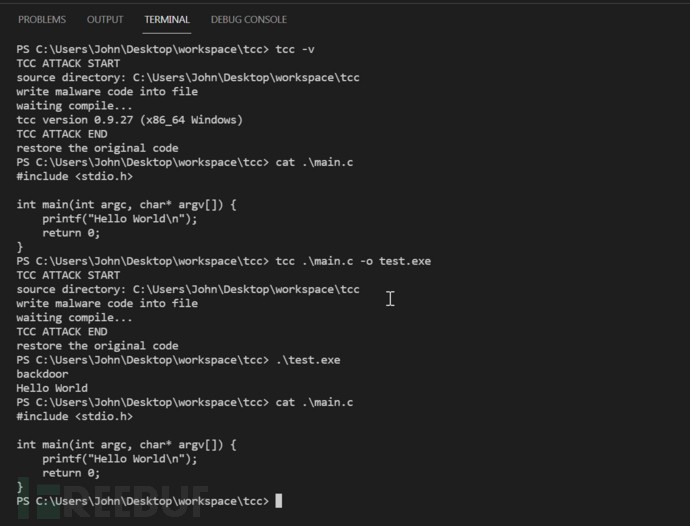Click the first 'TCC ATTACK START' line
The width and height of the screenshot is (690, 526).
tap(67, 63)
